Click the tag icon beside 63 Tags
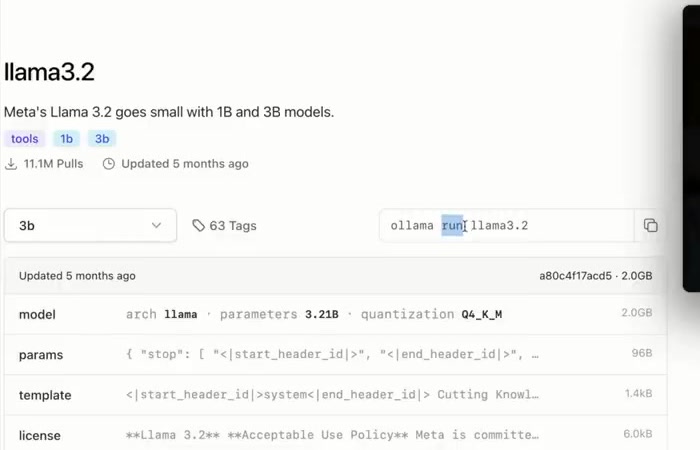 198,226
